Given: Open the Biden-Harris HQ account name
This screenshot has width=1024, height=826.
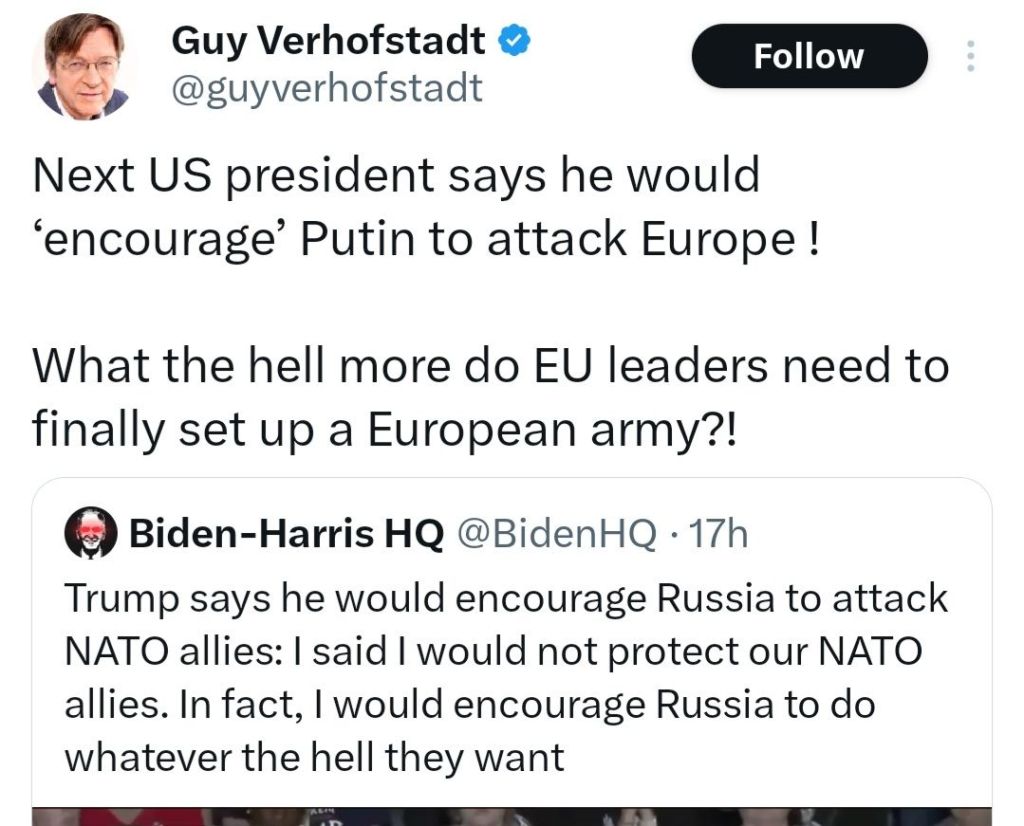Looking at the screenshot, I should 287,536.
